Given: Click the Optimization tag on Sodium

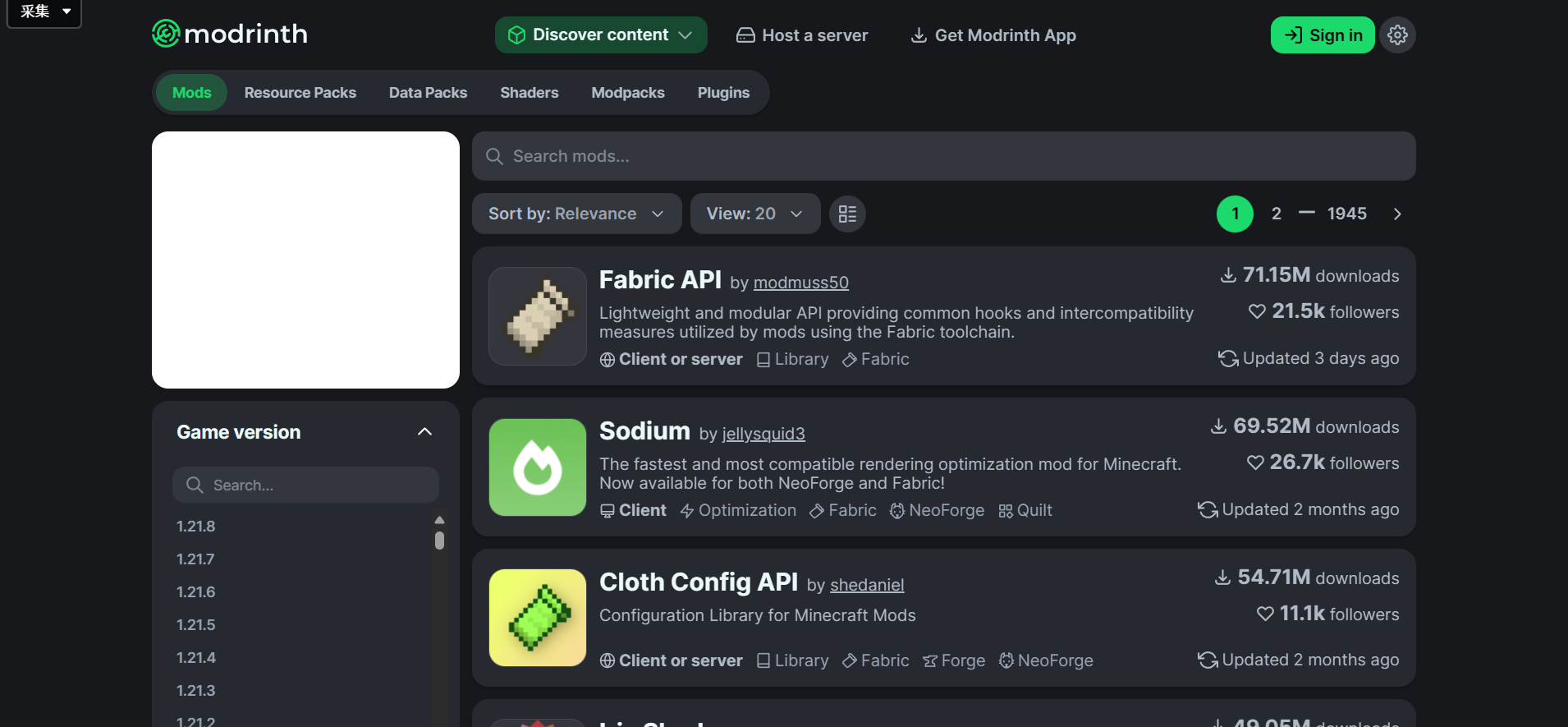Looking at the screenshot, I should (x=738, y=510).
